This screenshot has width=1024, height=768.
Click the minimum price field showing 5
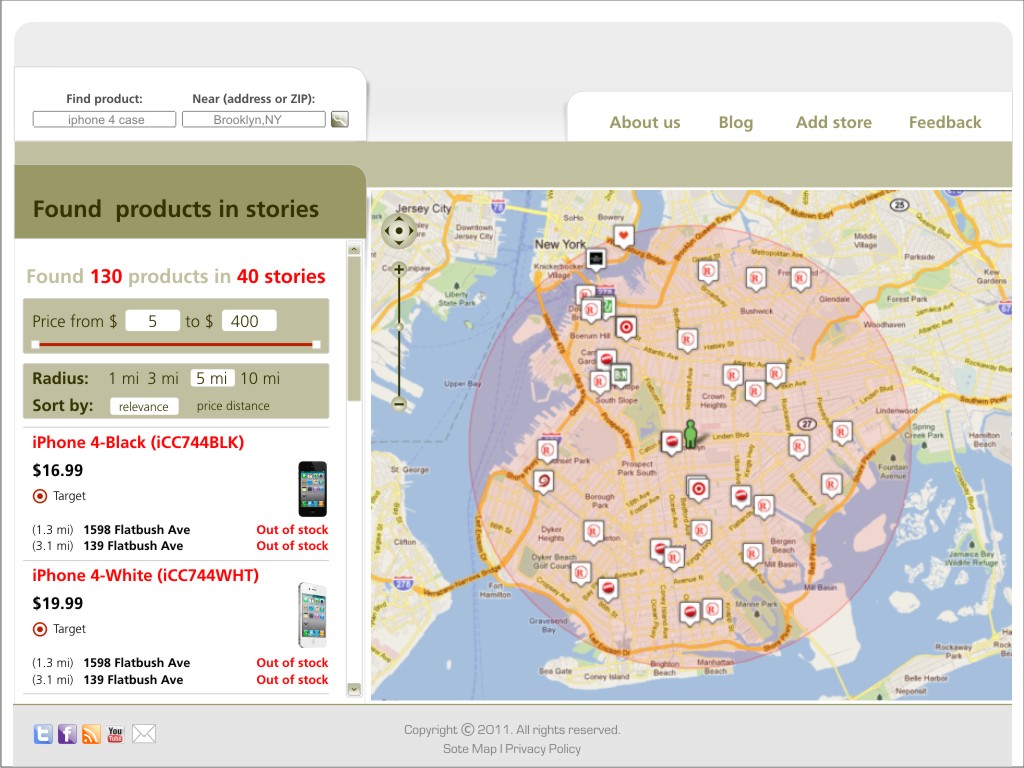coord(152,321)
